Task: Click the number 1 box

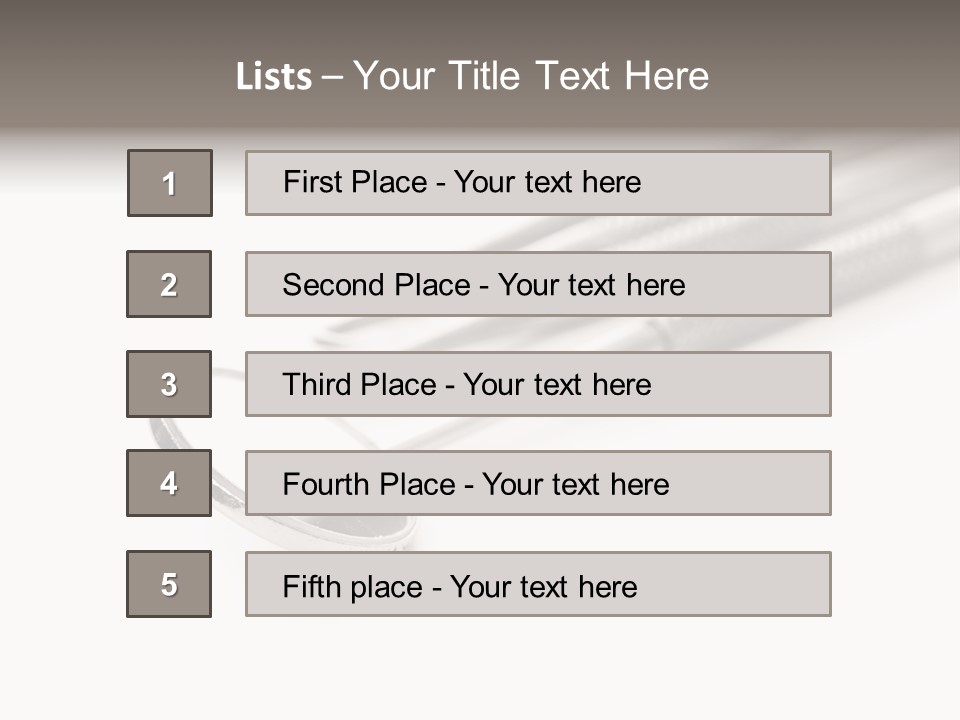Action: (x=170, y=183)
